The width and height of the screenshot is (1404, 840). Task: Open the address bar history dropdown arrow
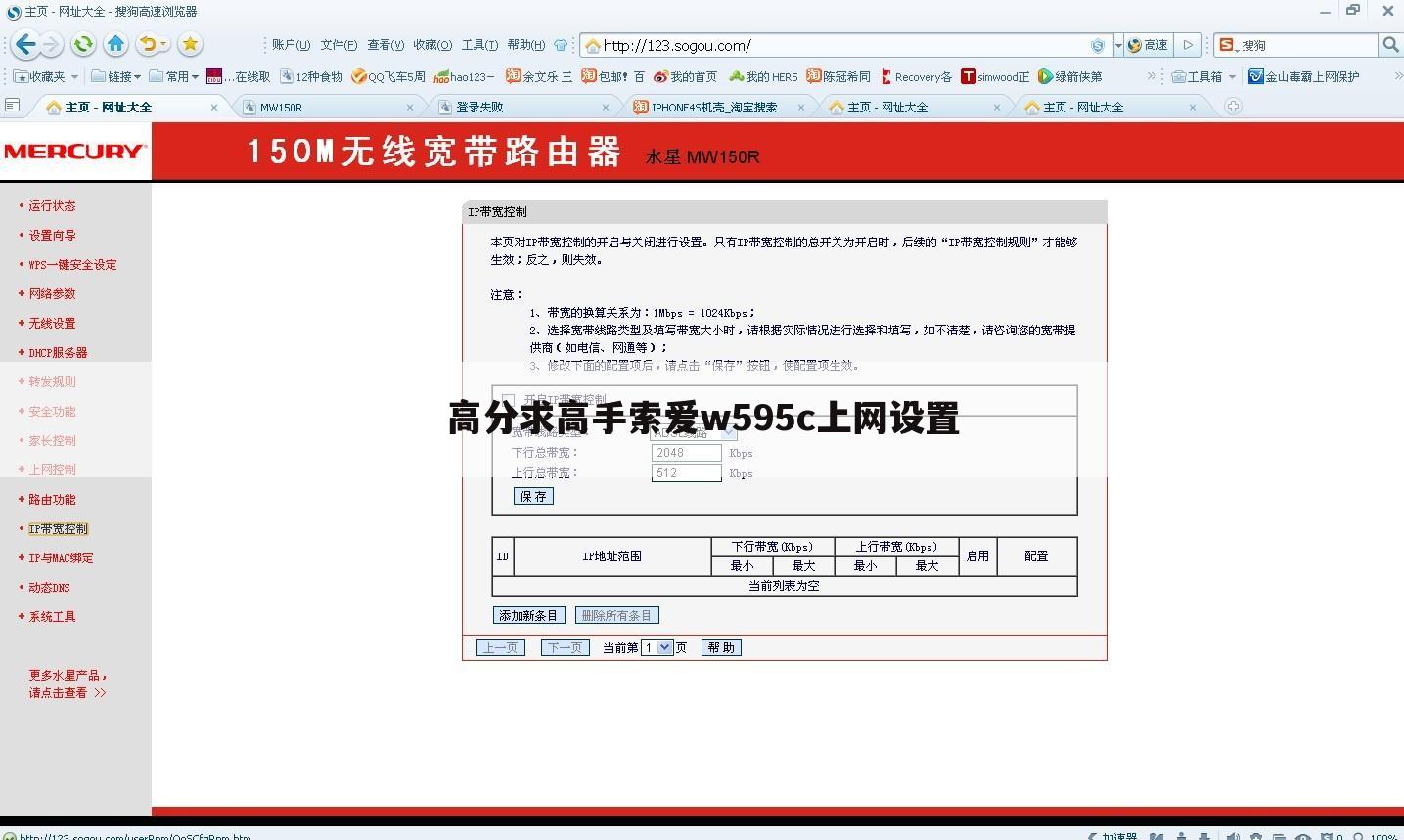(1118, 45)
